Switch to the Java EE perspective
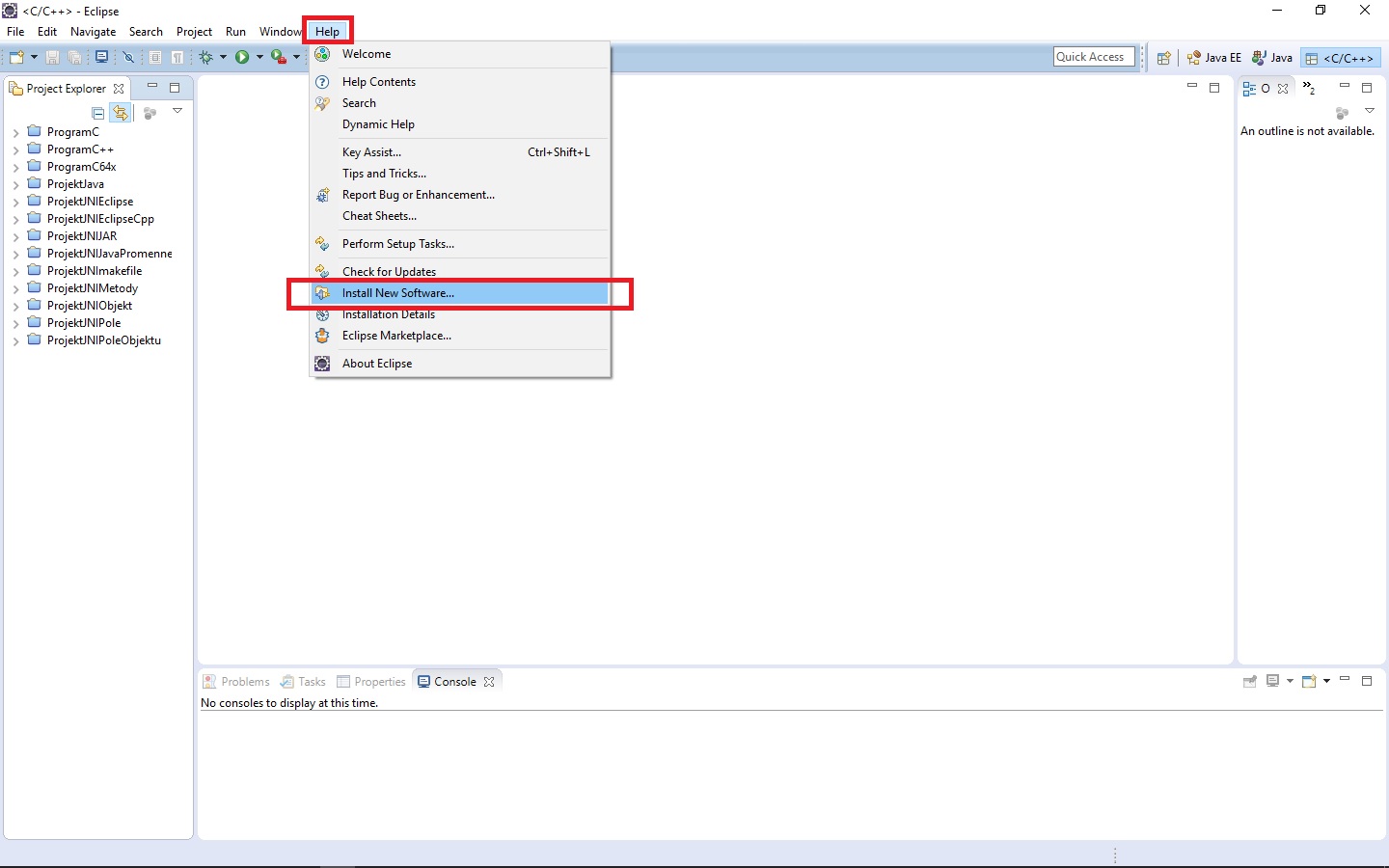1389x868 pixels. coord(1213,58)
